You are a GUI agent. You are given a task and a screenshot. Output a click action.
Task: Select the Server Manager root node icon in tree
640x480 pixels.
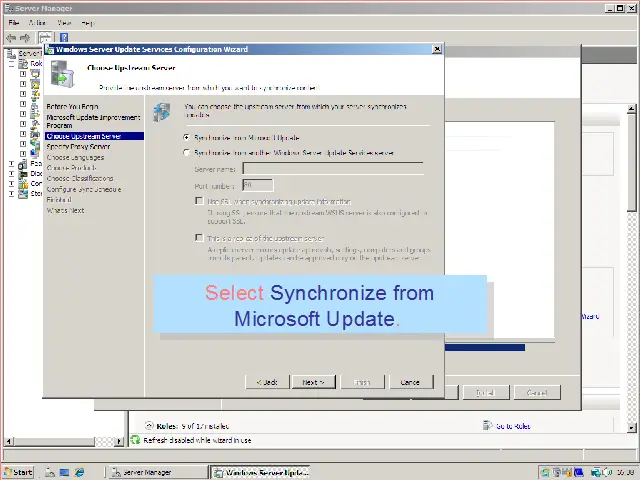[x=11, y=53]
